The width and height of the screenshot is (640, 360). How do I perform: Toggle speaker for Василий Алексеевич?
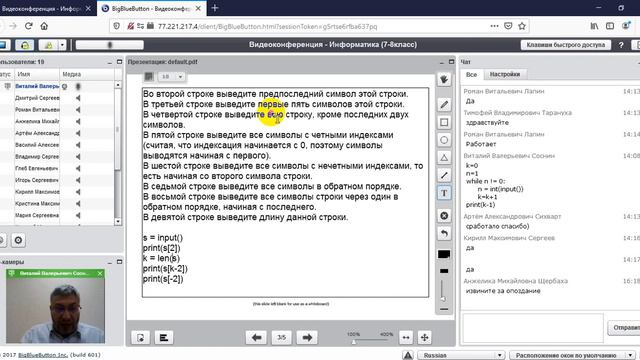pos(78,144)
